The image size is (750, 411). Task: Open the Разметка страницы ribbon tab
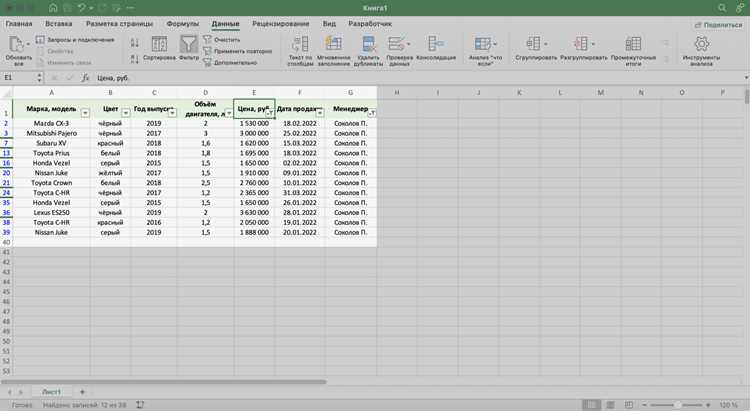120,23
